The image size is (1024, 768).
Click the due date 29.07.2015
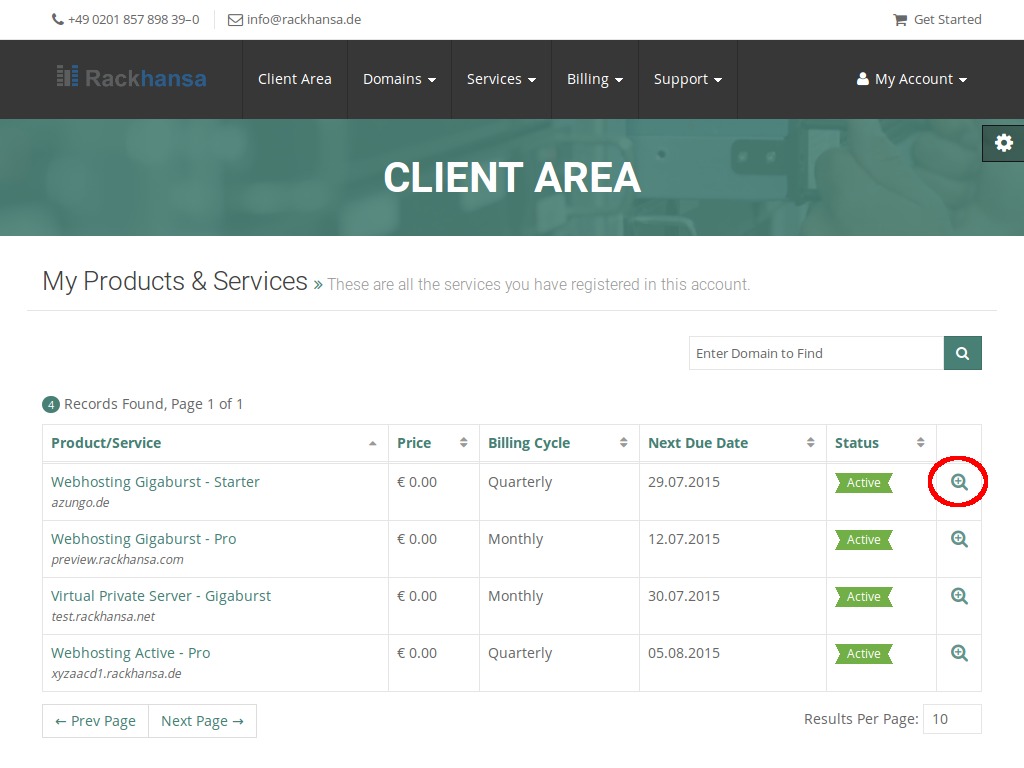click(x=684, y=482)
